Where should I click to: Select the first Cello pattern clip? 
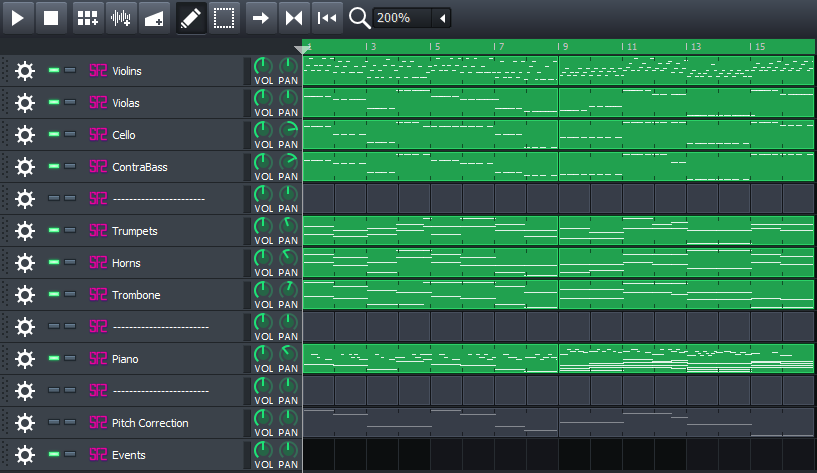click(430, 135)
